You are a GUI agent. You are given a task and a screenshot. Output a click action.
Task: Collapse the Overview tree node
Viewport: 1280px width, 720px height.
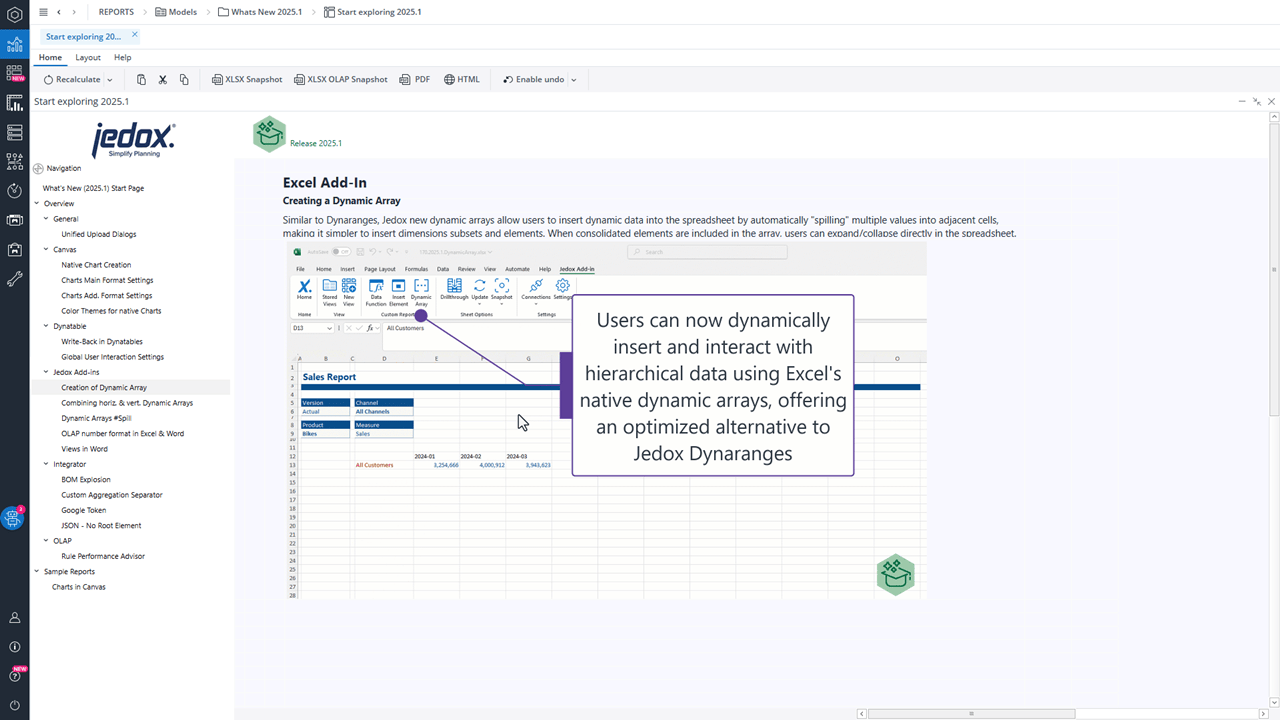[37, 203]
